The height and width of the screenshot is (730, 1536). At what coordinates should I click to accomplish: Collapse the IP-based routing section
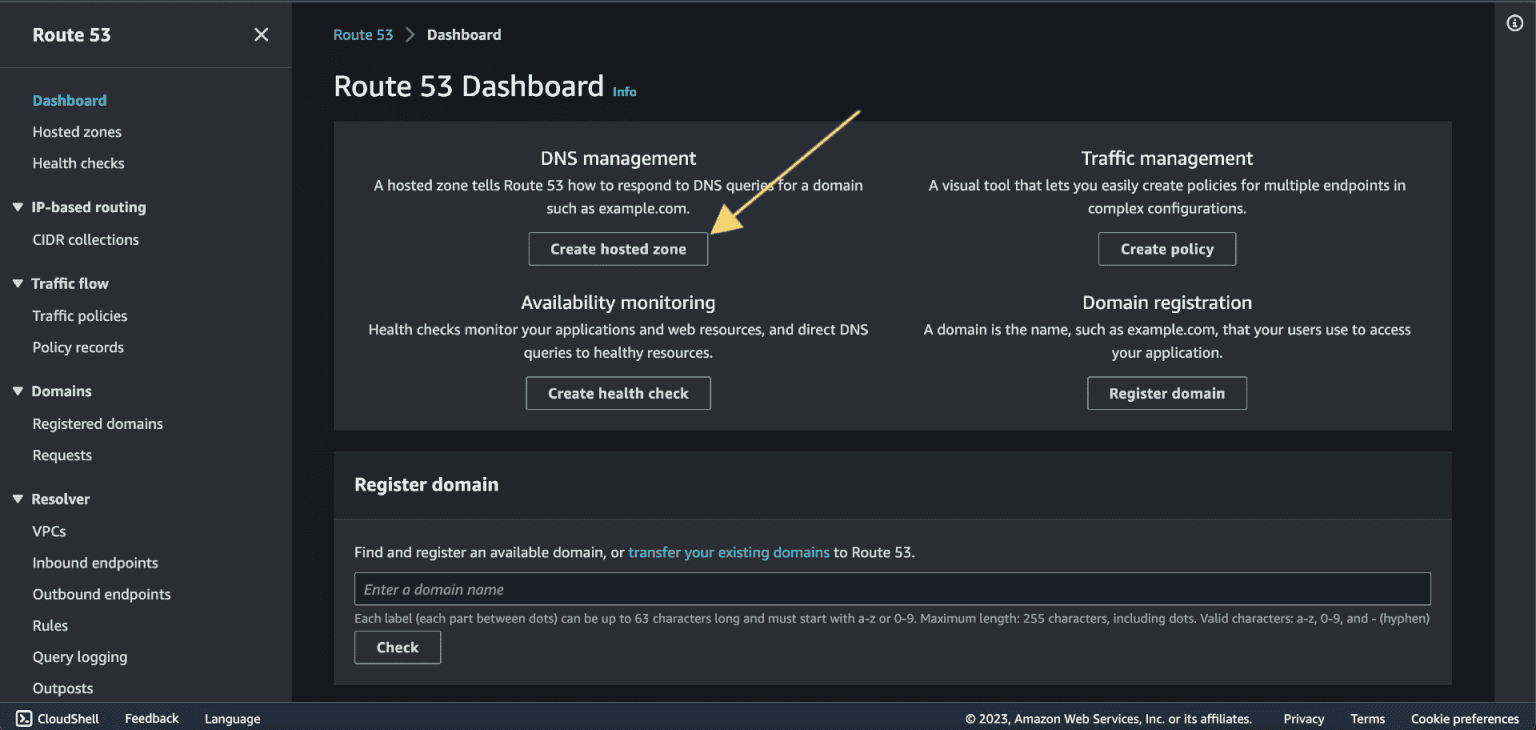pos(17,207)
